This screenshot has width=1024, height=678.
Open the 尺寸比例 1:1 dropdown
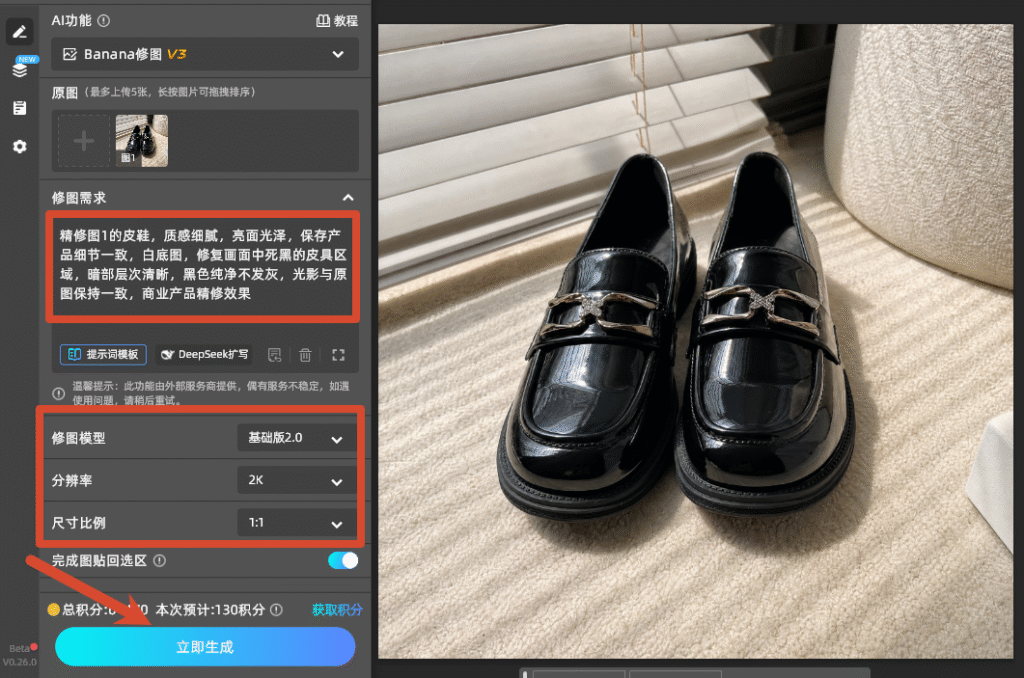point(296,523)
